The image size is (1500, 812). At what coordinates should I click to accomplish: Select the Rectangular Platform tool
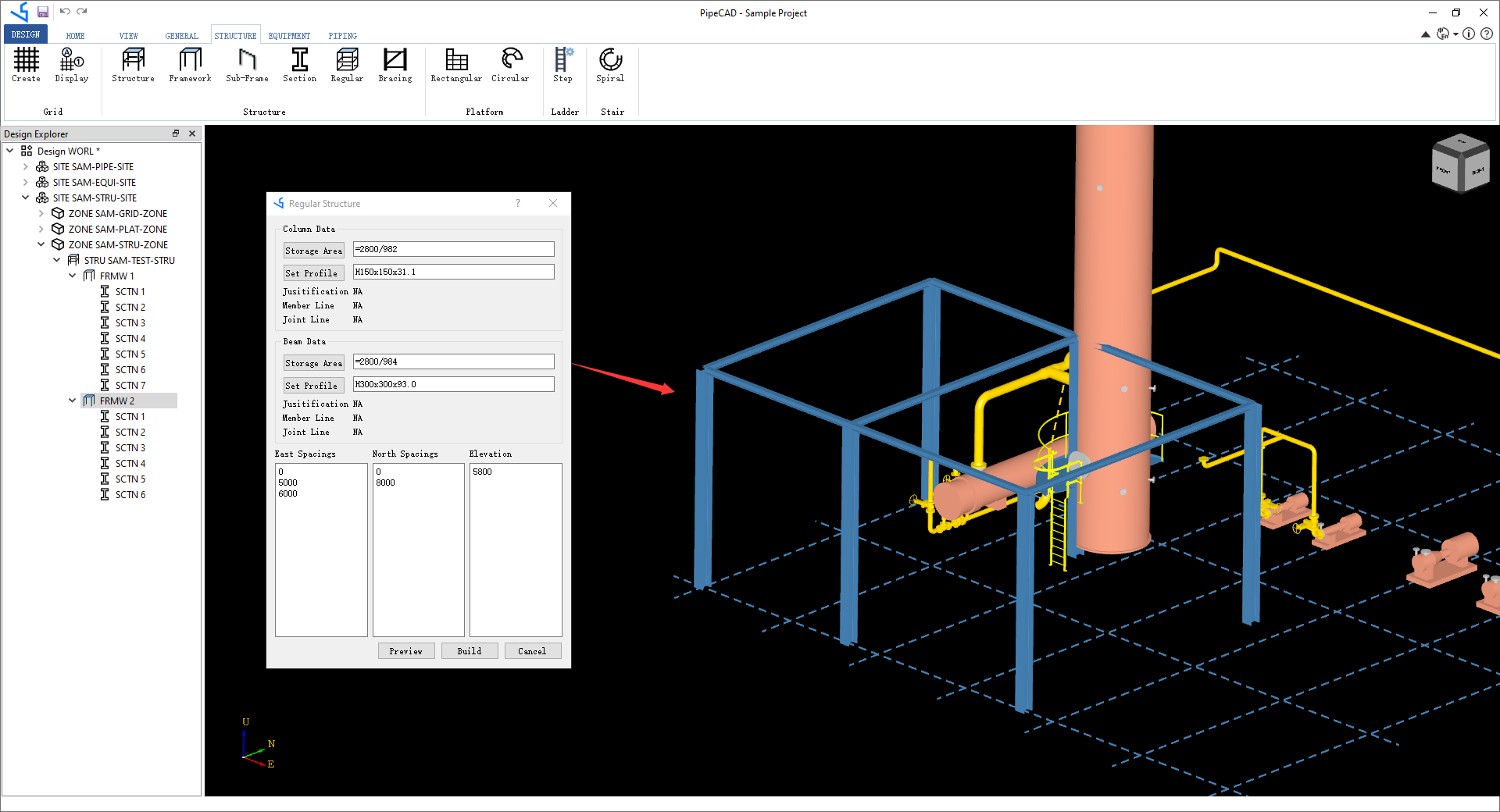(455, 66)
